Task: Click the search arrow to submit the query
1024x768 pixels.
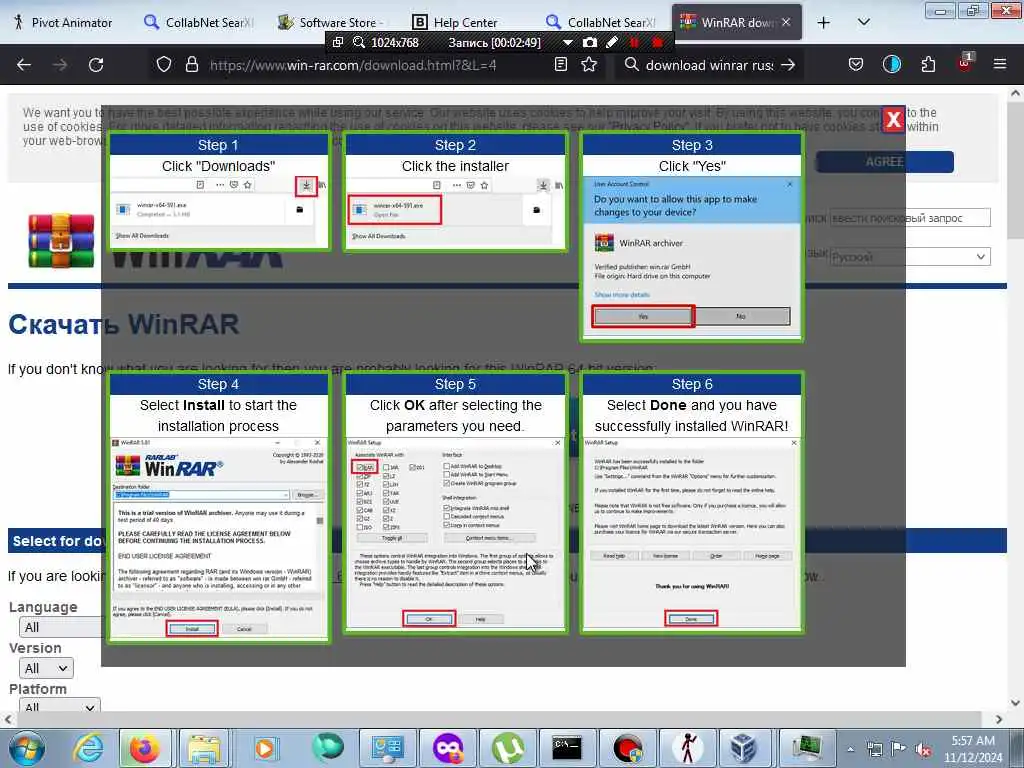Action: tap(788, 65)
